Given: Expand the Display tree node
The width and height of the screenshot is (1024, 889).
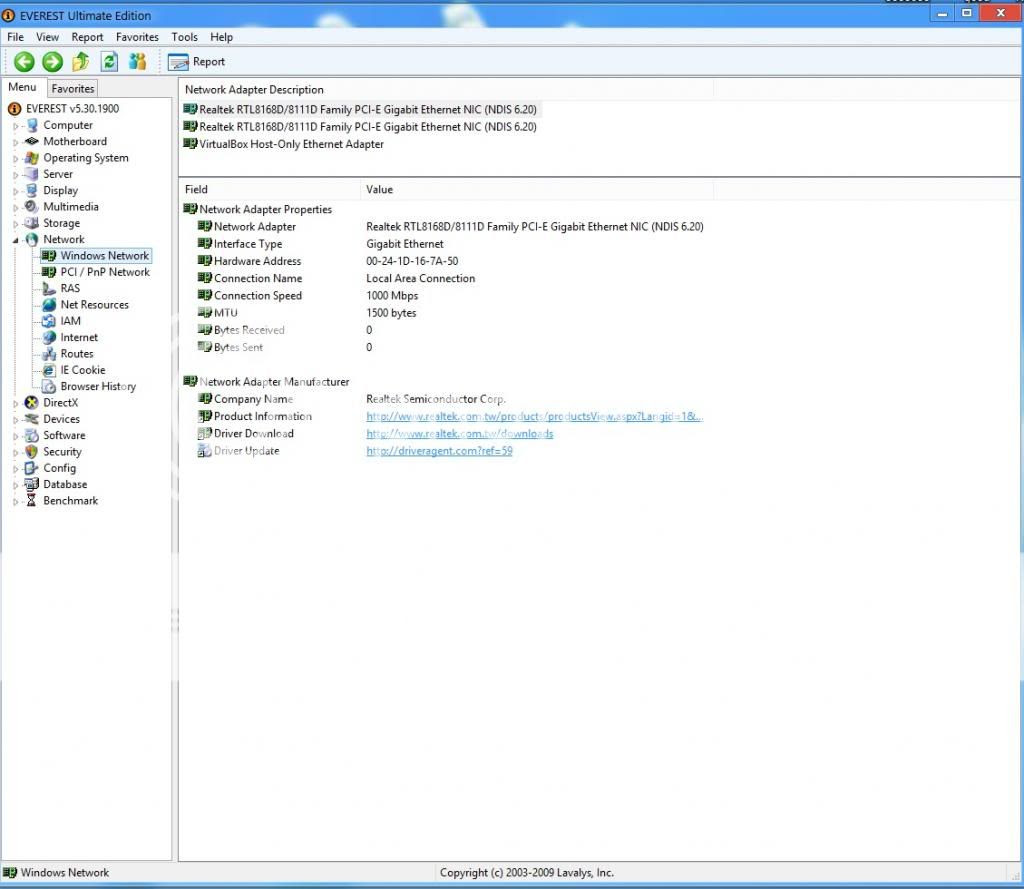Looking at the screenshot, I should pyautogui.click(x=16, y=191).
